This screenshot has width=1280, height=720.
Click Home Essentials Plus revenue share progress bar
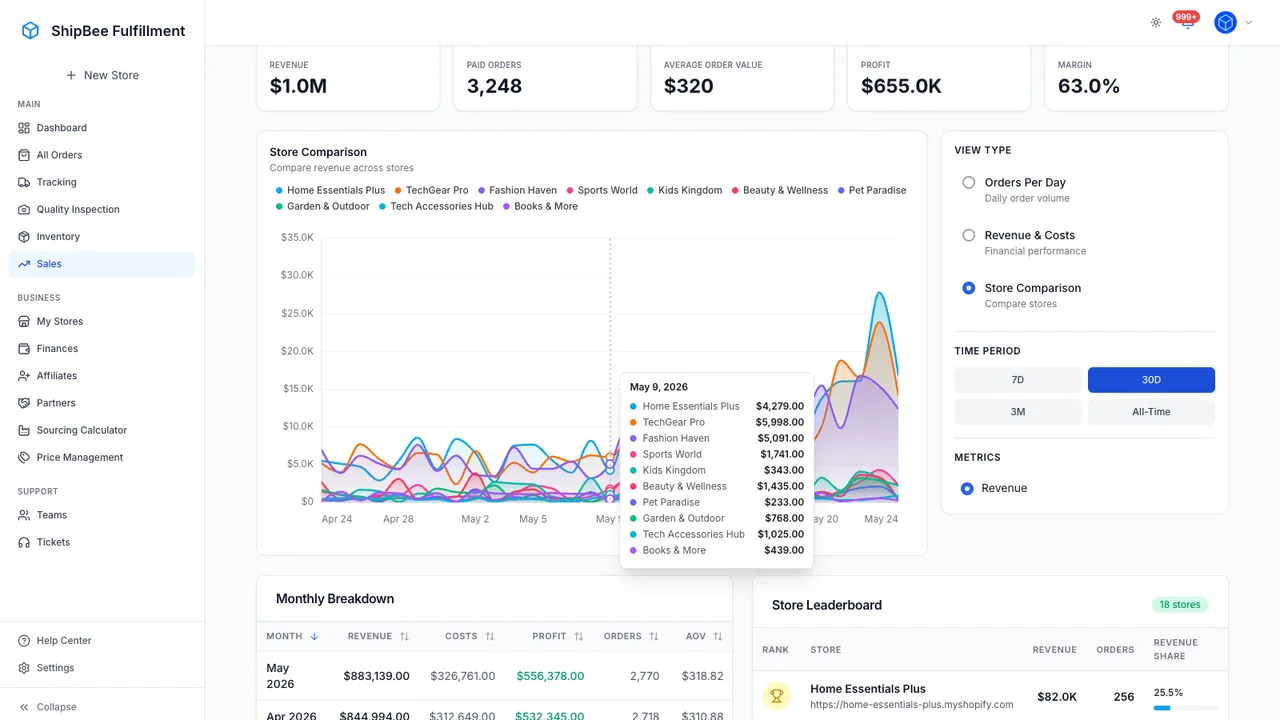click(1185, 708)
